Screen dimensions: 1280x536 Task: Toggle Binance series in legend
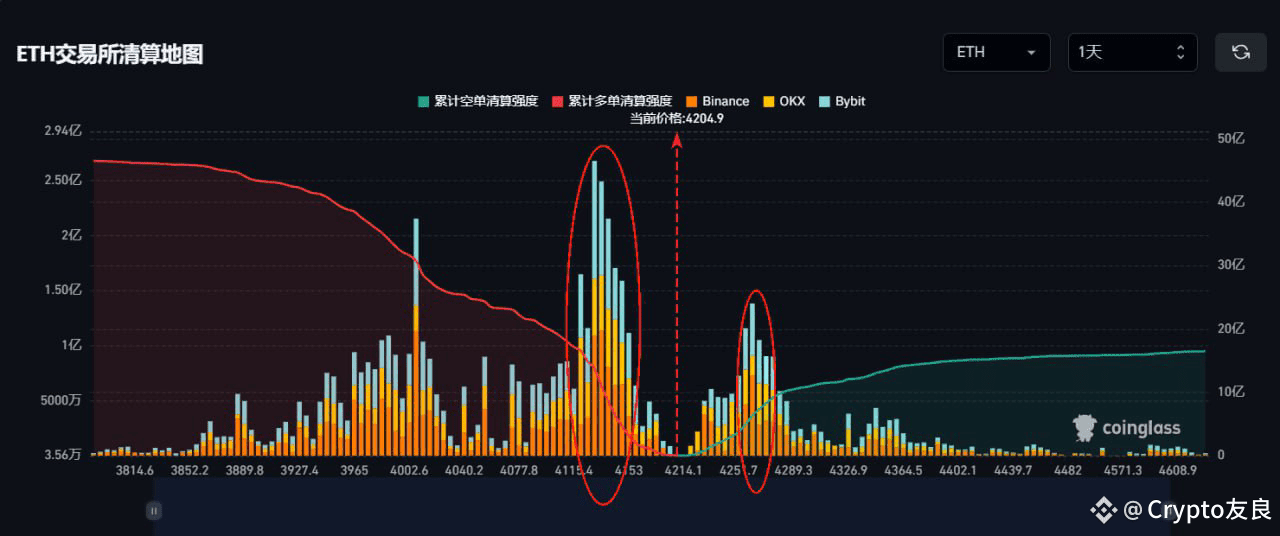717,101
